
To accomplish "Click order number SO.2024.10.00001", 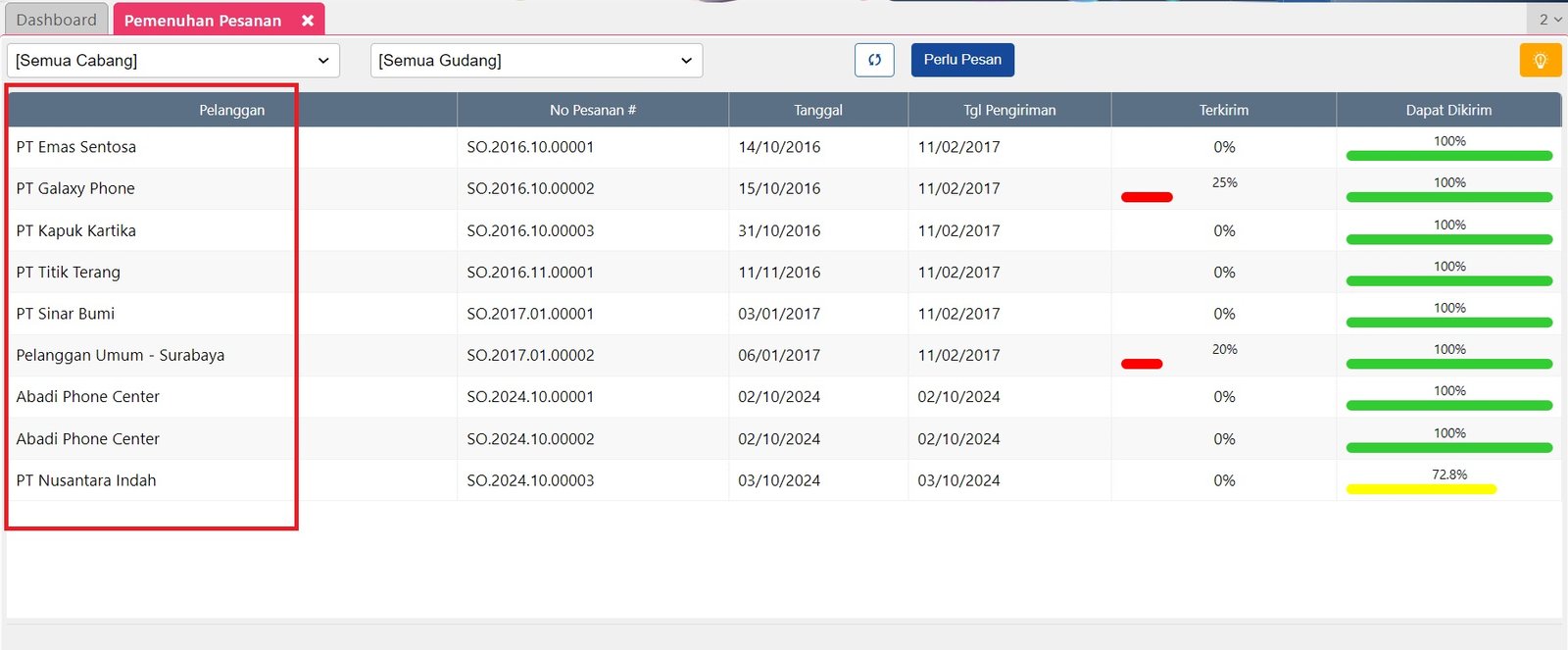I will coord(530,397).
